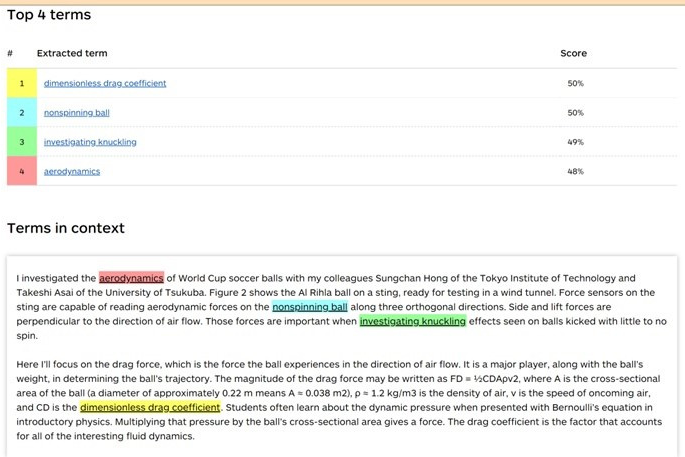Click the Score column header
The height and width of the screenshot is (457, 685).
(574, 53)
